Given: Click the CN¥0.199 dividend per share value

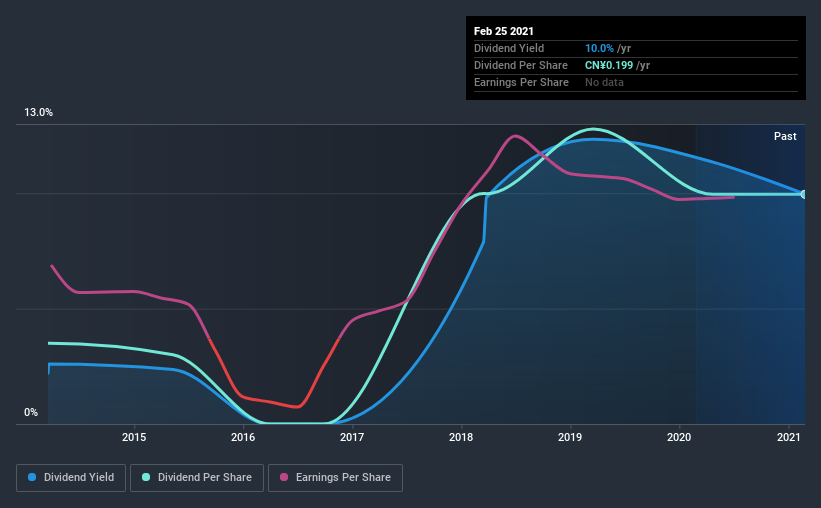Looking at the screenshot, I should pyautogui.click(x=609, y=65).
